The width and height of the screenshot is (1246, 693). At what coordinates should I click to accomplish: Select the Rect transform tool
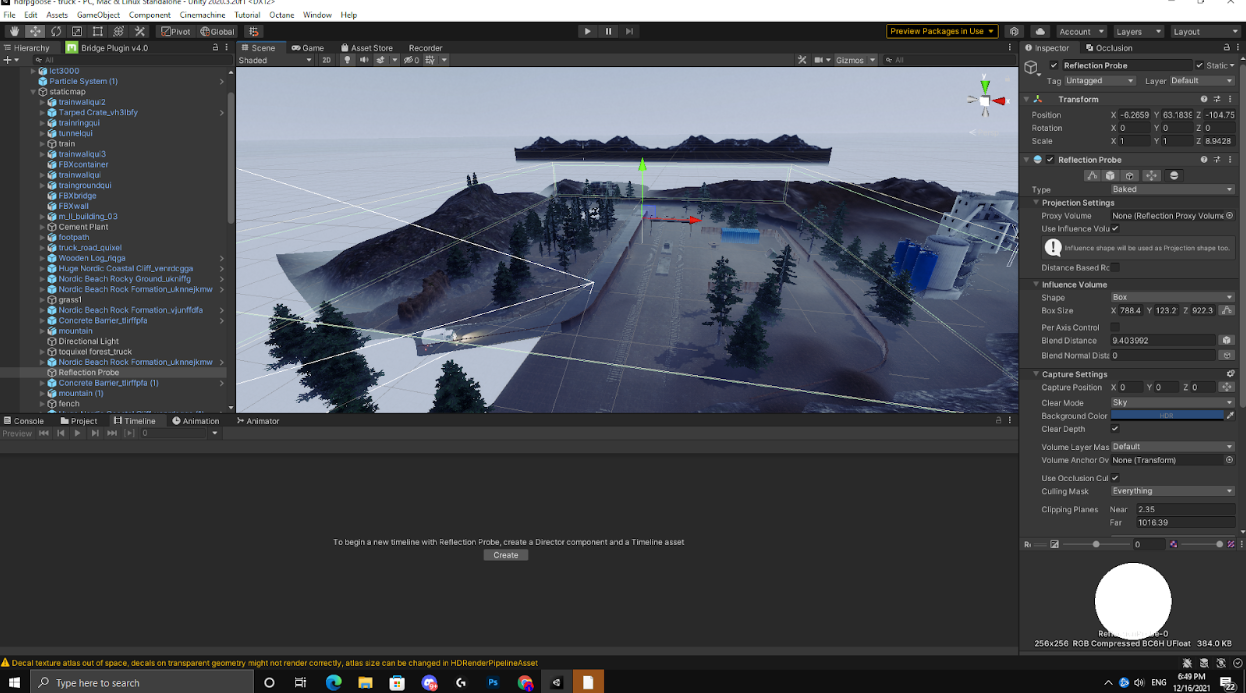coord(98,32)
